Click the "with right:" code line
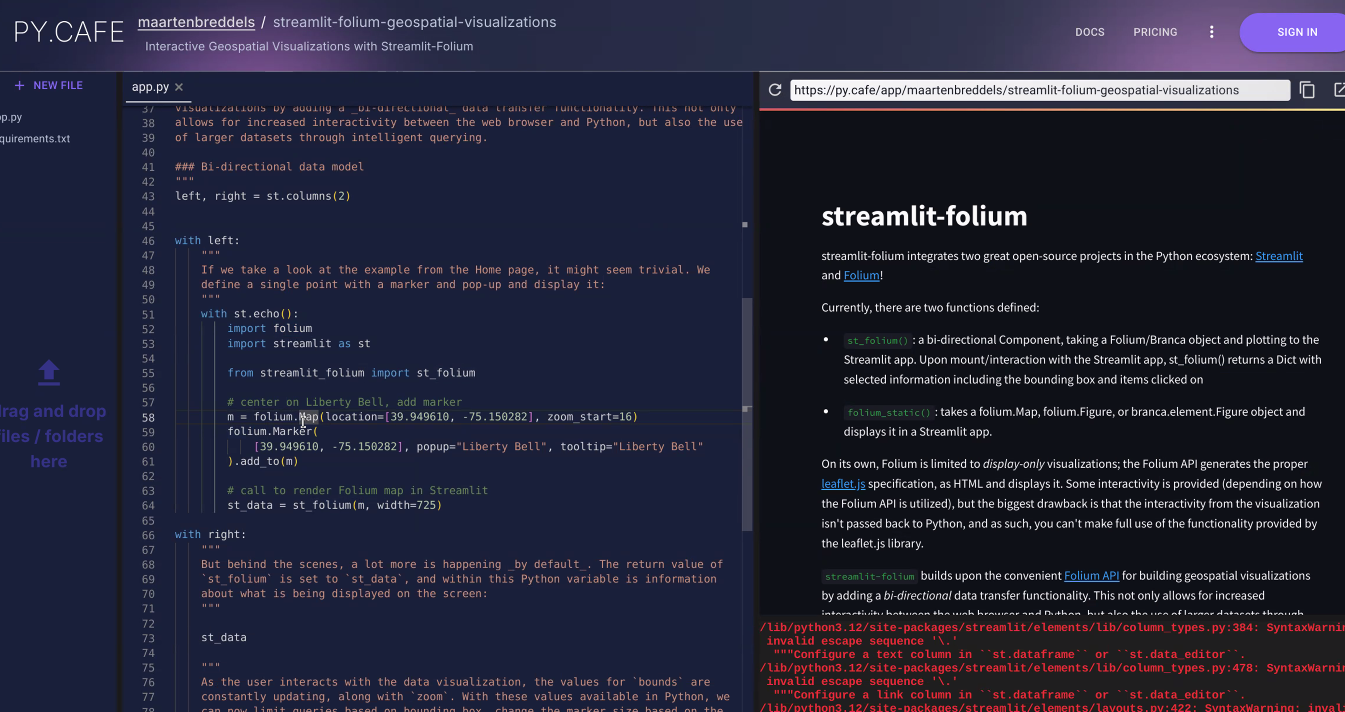The width and height of the screenshot is (1345, 712). point(210,535)
